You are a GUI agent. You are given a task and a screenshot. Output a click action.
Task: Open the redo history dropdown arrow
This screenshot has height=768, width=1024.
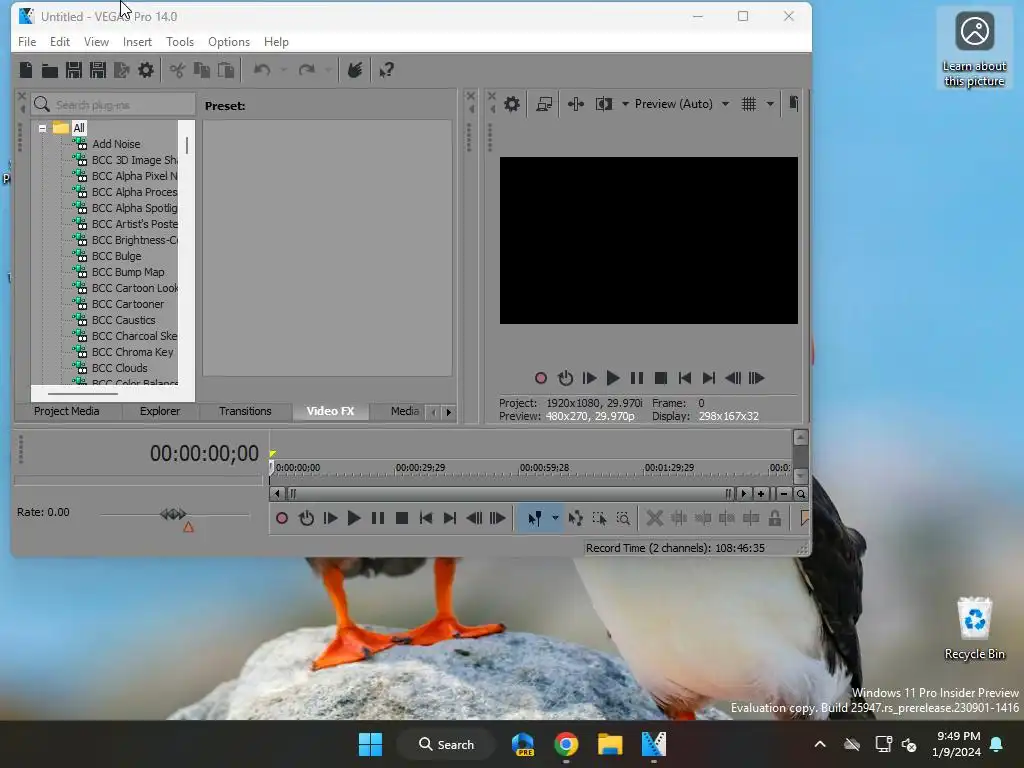(328, 70)
